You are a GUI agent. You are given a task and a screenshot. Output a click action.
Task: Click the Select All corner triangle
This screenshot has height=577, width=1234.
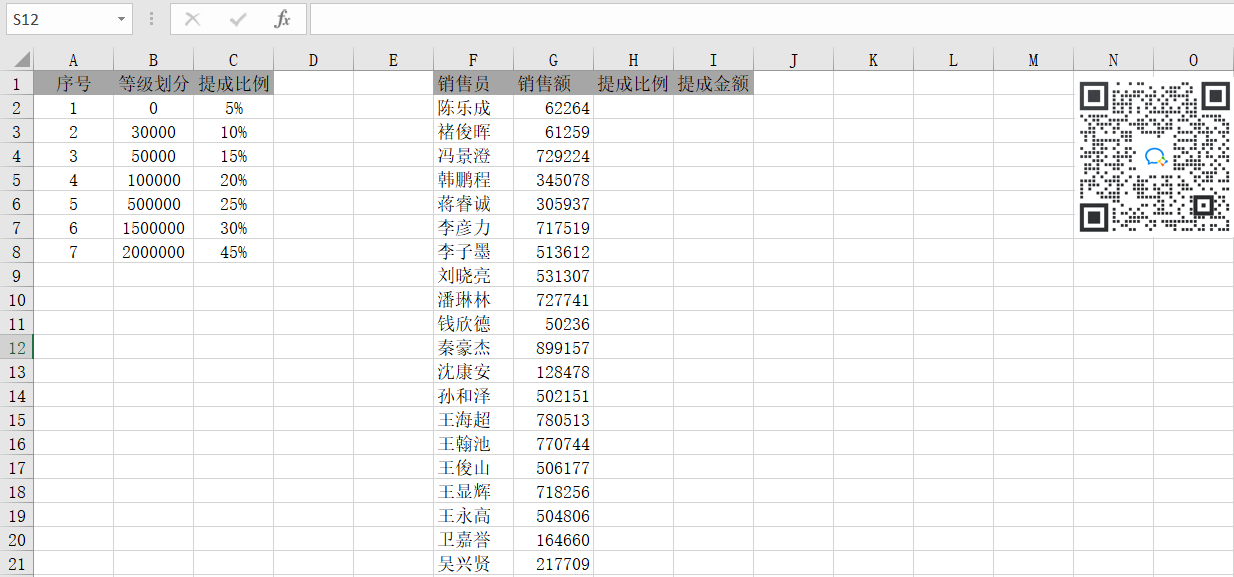[x=17, y=60]
